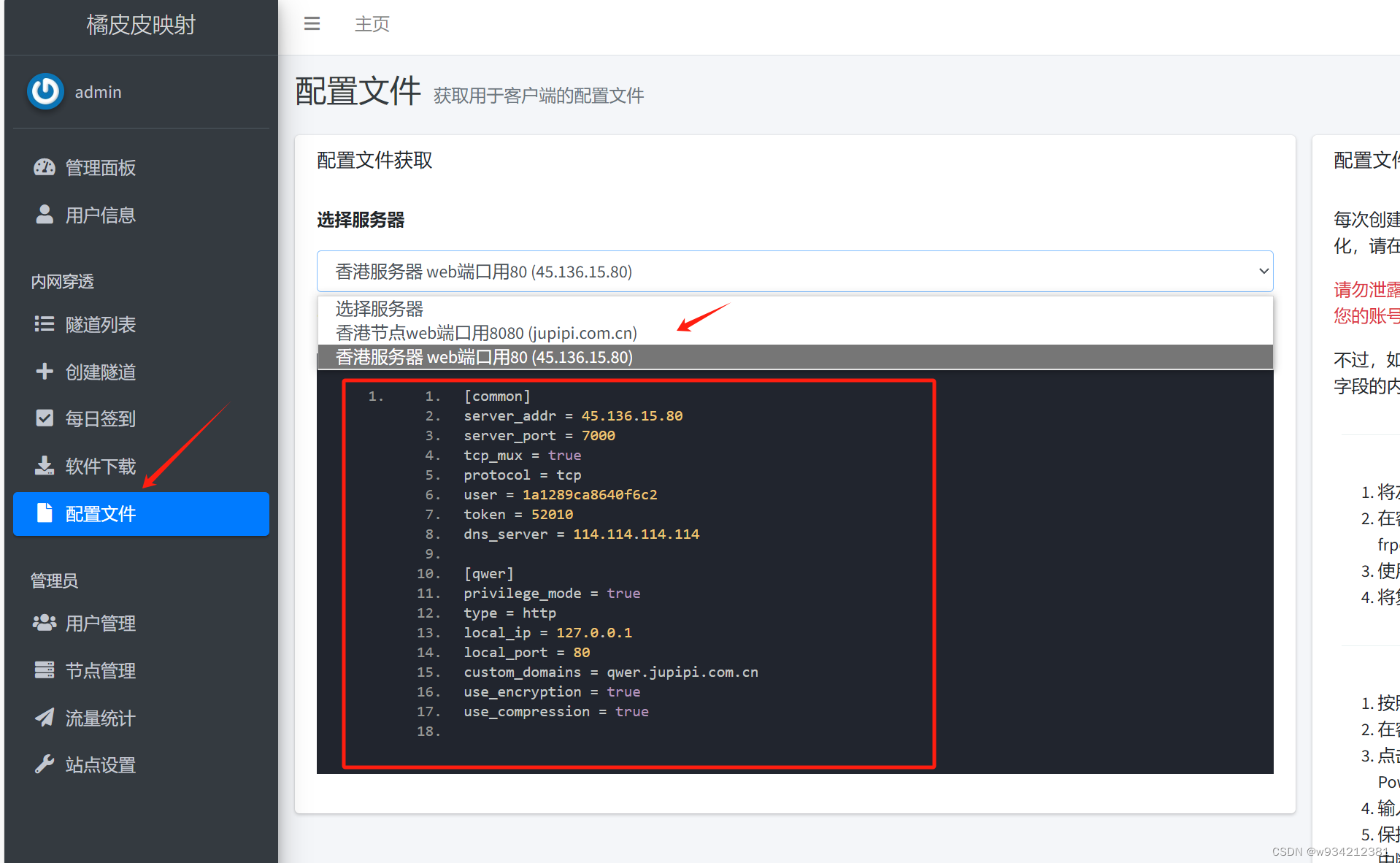Click the admin avatar power icon
Image resolution: width=1400 pixels, height=863 pixels.
coord(45,91)
